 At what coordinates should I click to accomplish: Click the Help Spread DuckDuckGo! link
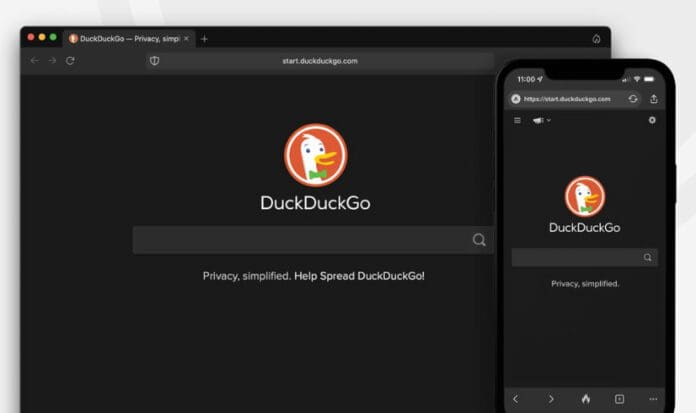coord(359,275)
